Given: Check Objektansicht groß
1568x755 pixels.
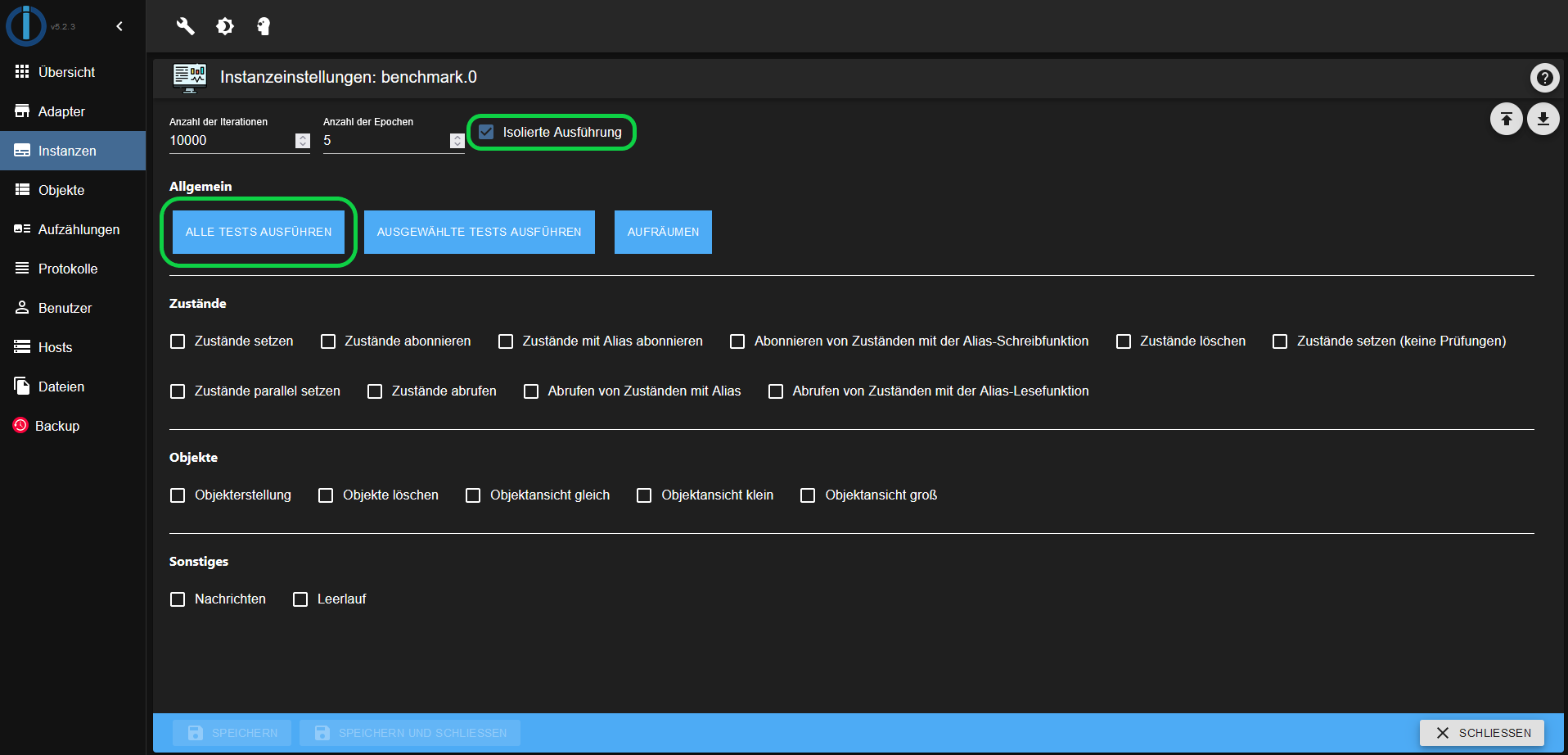Looking at the screenshot, I should click(x=808, y=495).
